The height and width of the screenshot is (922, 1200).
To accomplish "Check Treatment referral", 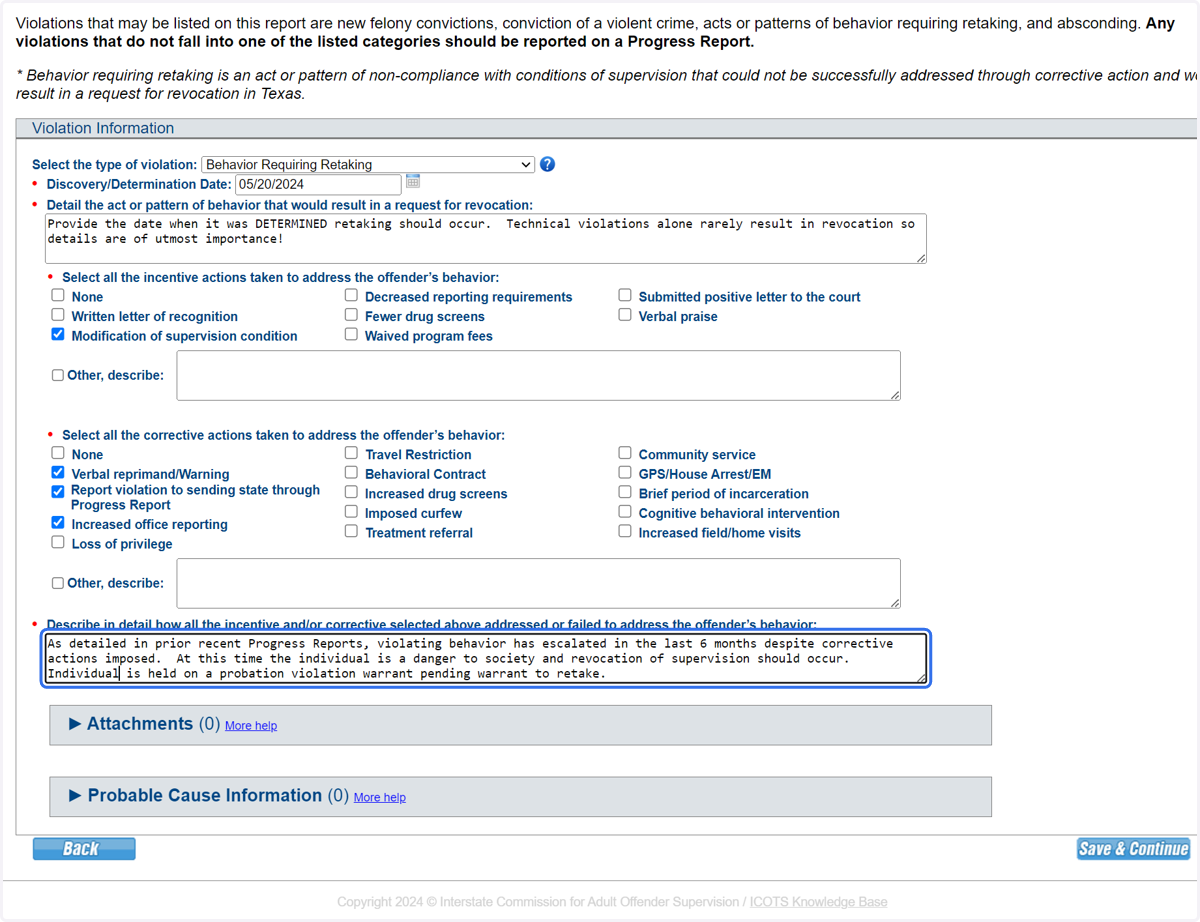I will [x=351, y=532].
